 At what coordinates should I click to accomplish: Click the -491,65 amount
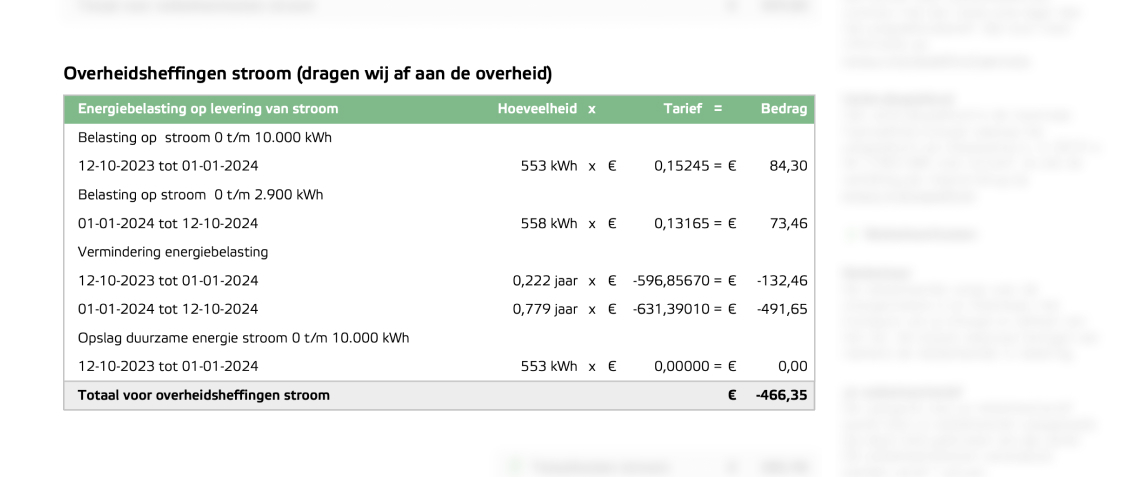(782, 309)
